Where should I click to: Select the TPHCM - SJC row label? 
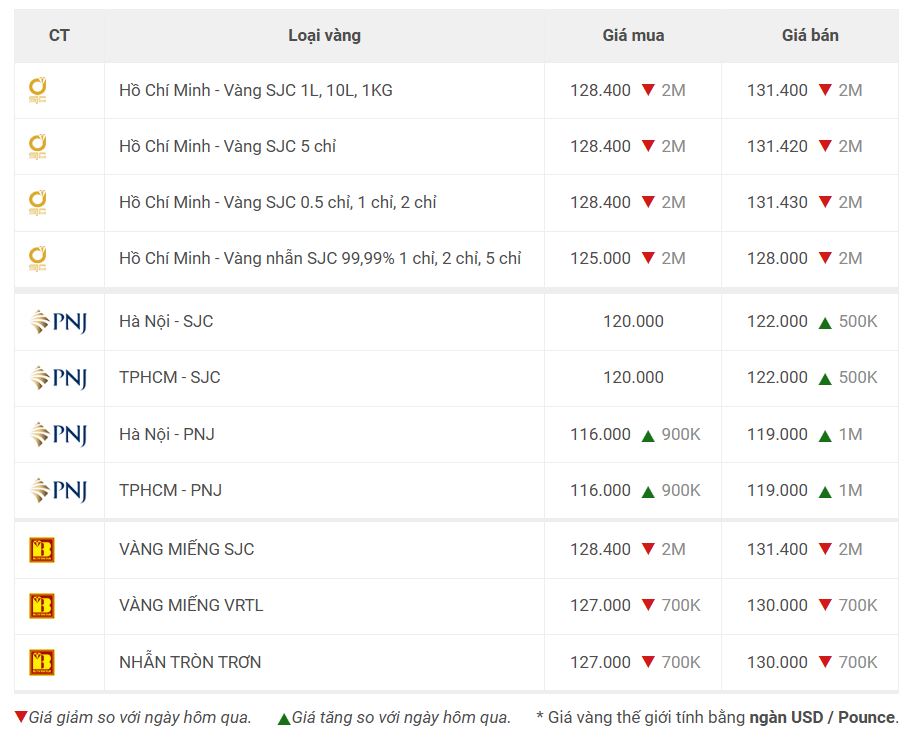(169, 377)
